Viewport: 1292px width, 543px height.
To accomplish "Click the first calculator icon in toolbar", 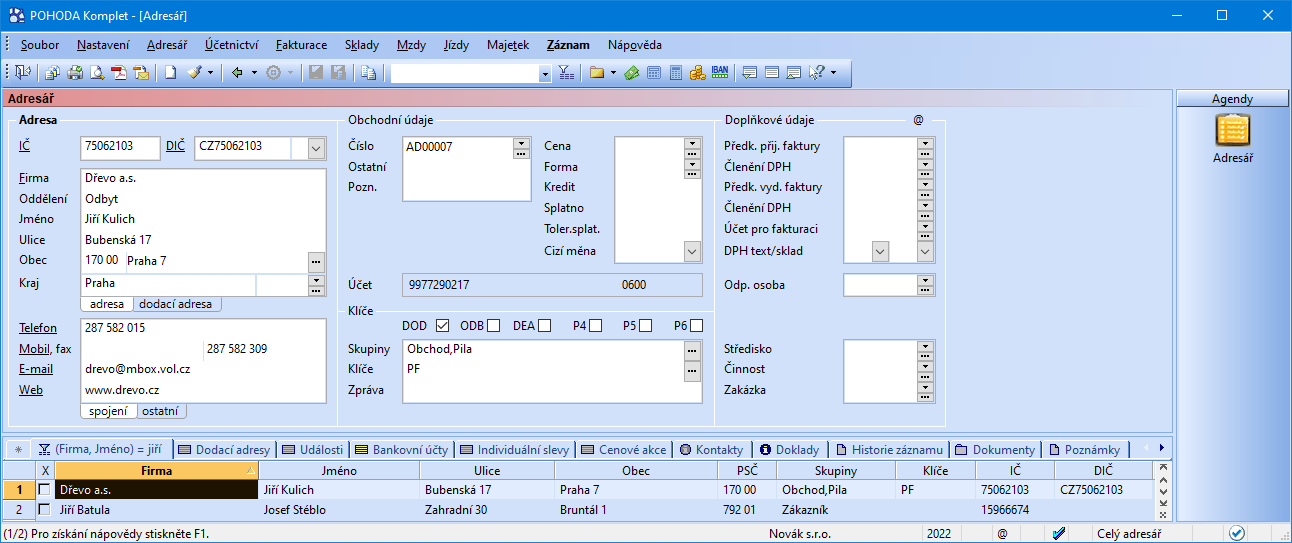I will point(654,72).
